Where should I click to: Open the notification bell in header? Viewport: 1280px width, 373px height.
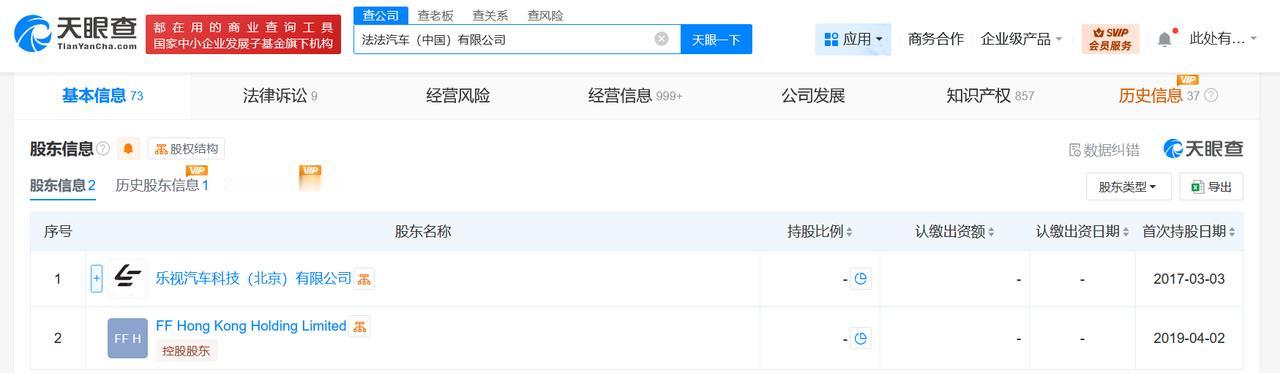point(1164,39)
